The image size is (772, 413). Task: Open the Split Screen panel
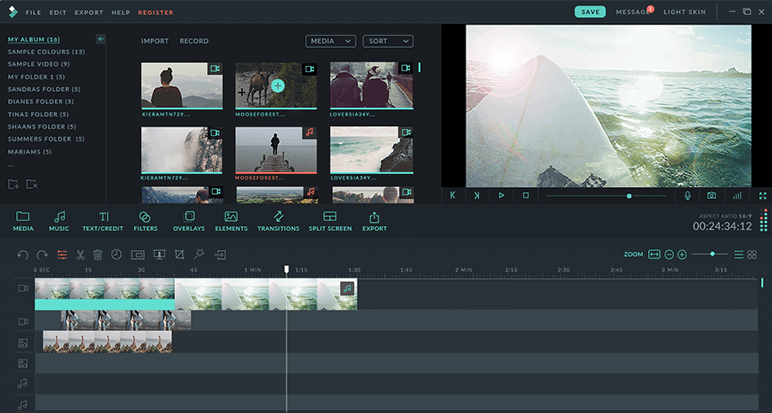point(330,221)
